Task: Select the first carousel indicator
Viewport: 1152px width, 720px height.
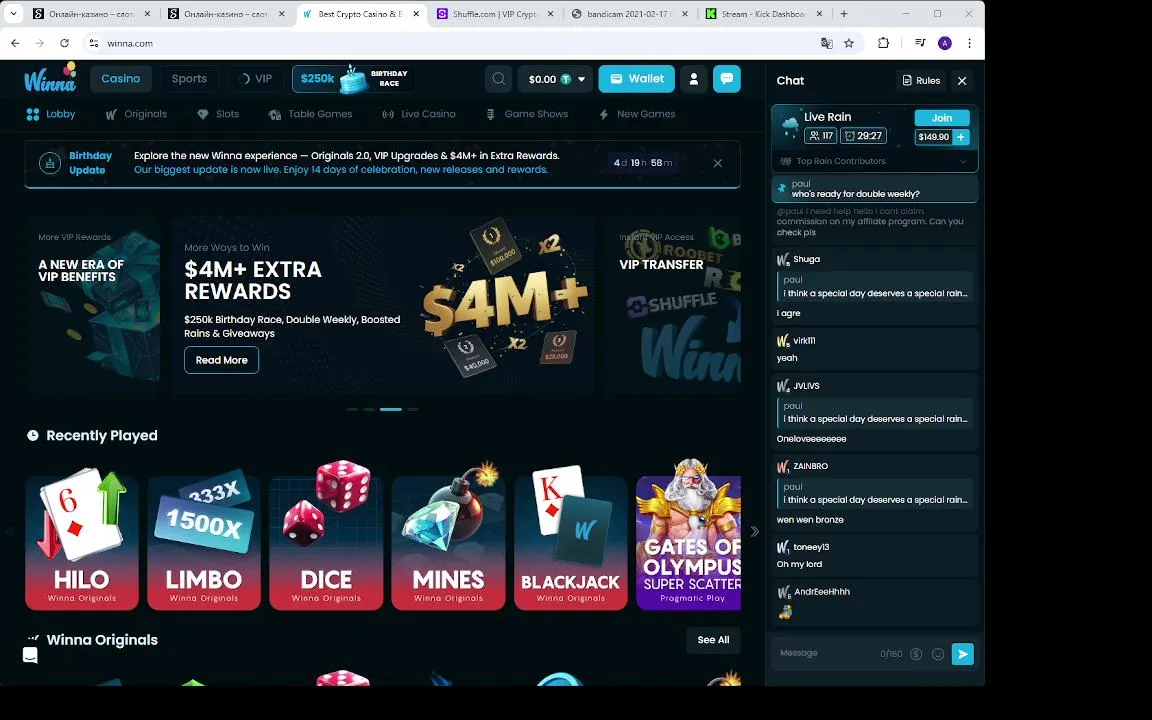Action: [x=352, y=409]
